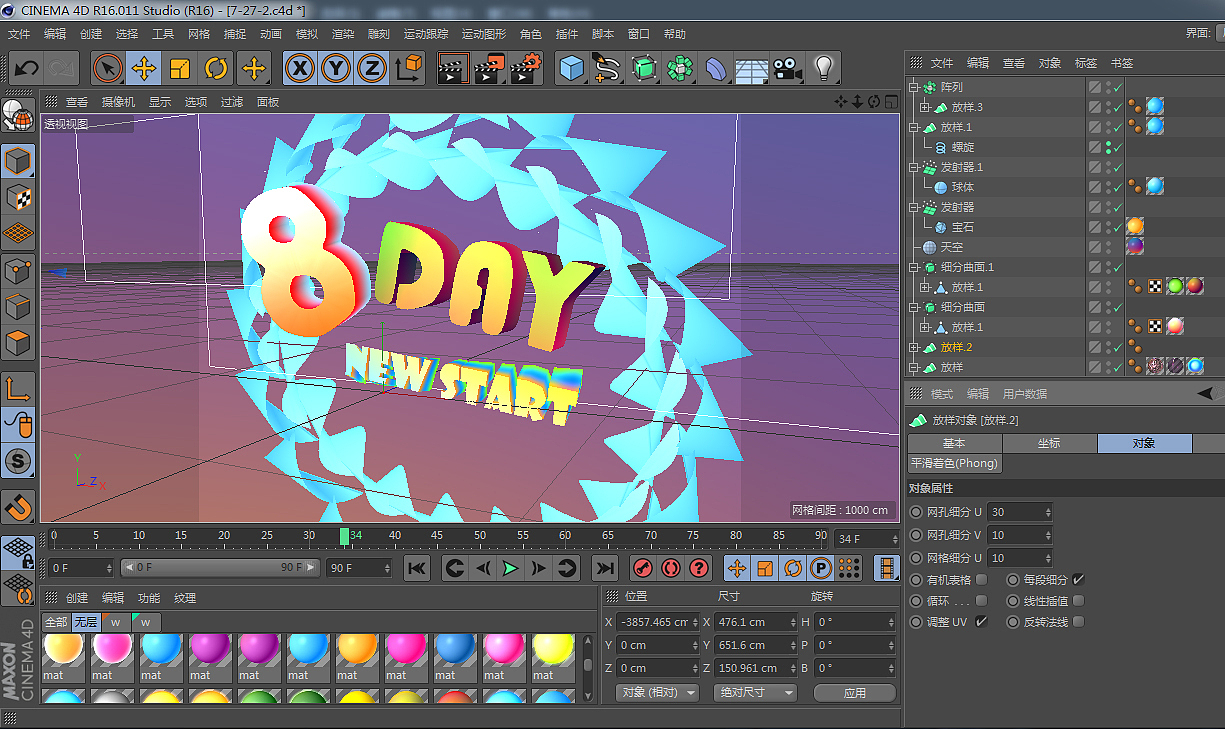Add floor environment object
This screenshot has width=1225, height=729.
click(x=752, y=69)
